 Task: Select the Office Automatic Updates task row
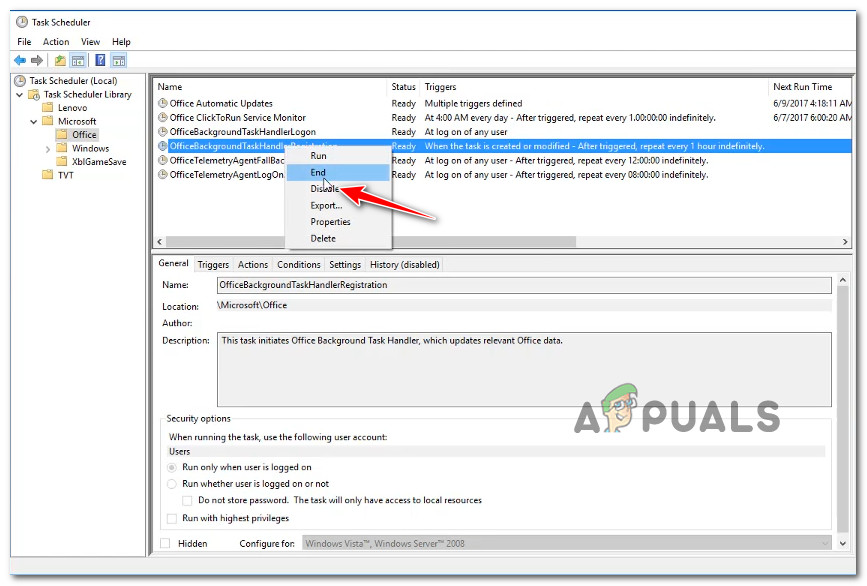tap(503, 103)
